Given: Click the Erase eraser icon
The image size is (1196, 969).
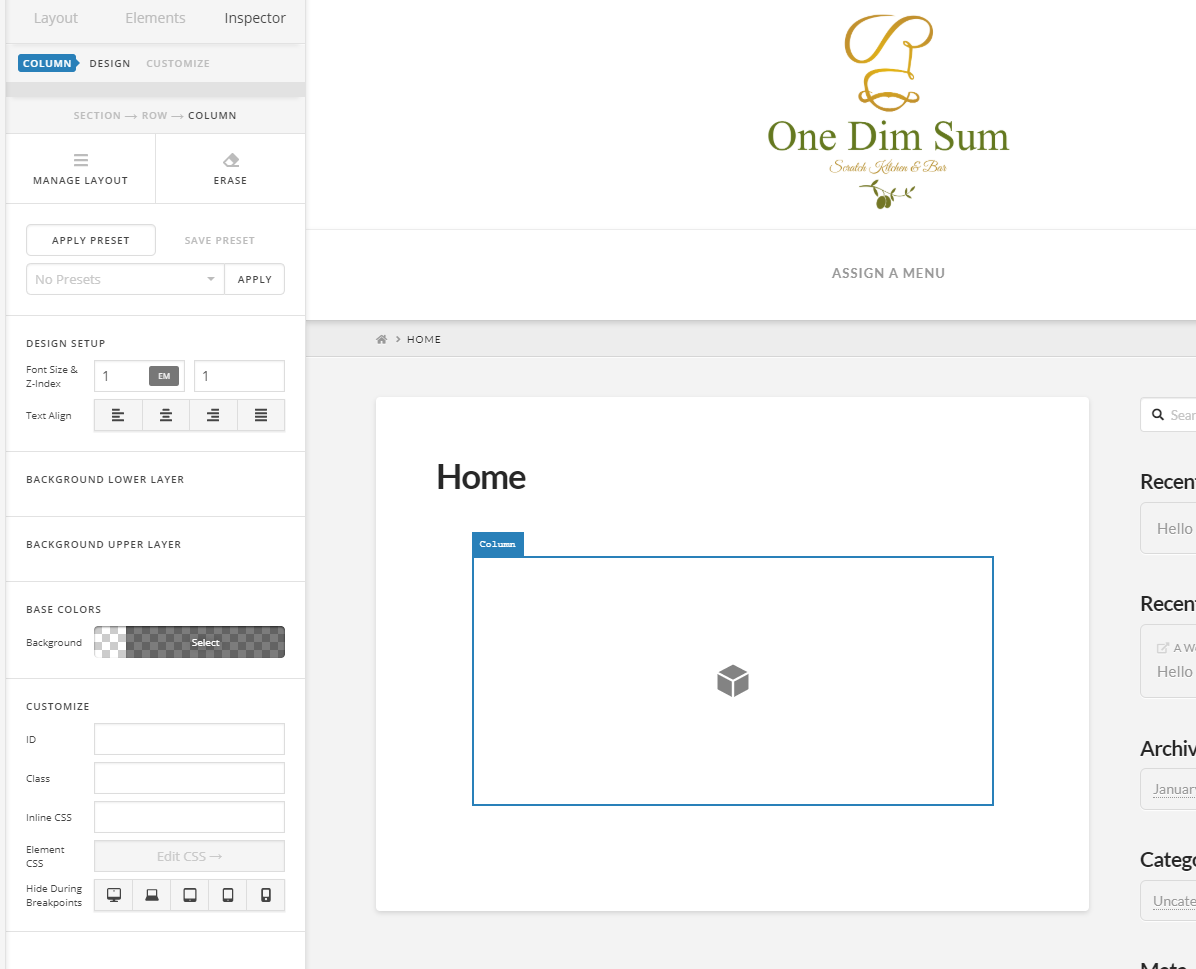Looking at the screenshot, I should click(x=231, y=160).
